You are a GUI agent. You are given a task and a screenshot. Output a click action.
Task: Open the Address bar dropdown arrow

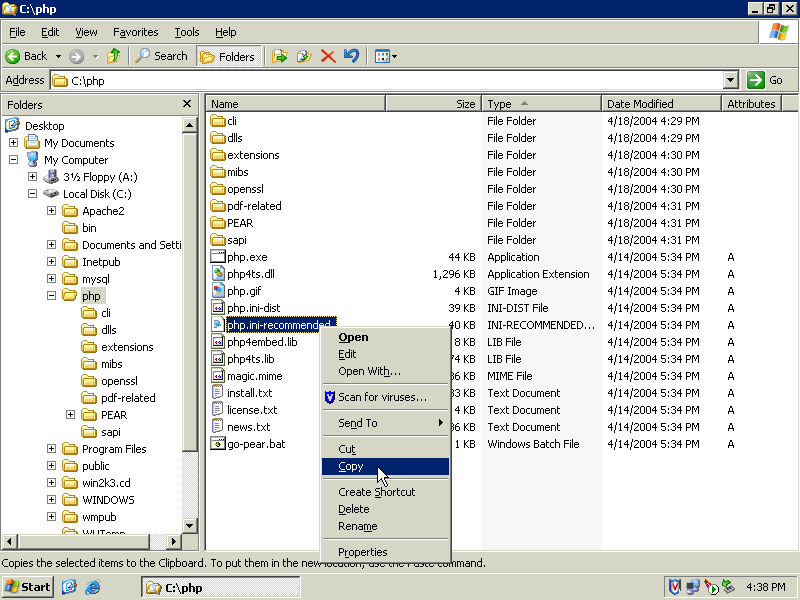(730, 80)
